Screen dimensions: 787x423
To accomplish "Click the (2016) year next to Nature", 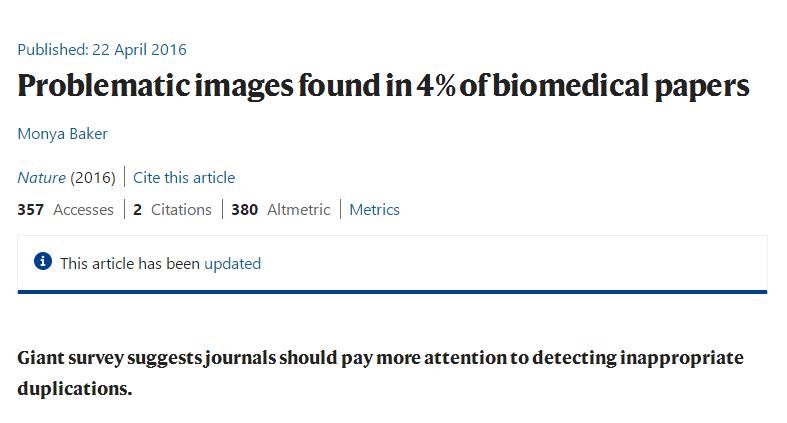I will point(93,178).
